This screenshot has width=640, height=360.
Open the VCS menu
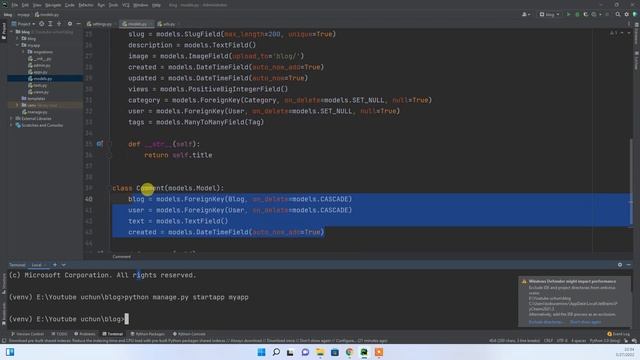pyautogui.click(x=126, y=5)
